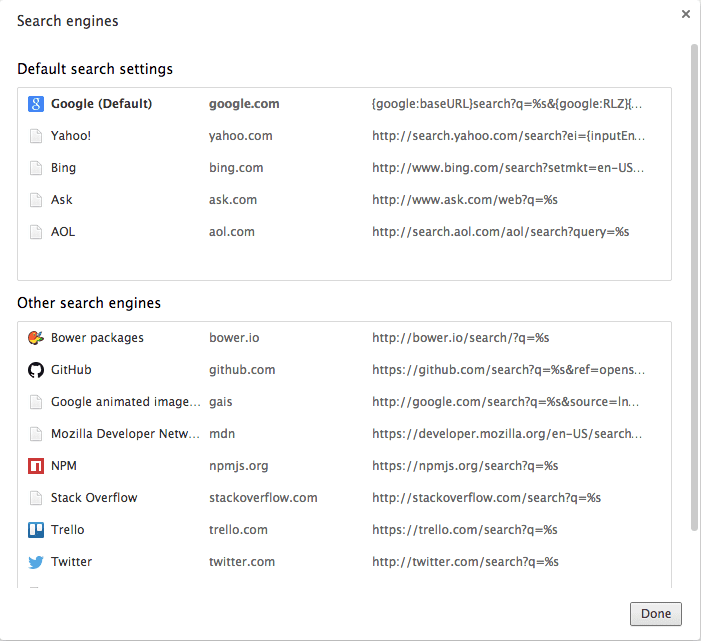Click the Google default search URL
The width and height of the screenshot is (701, 641).
point(507,104)
